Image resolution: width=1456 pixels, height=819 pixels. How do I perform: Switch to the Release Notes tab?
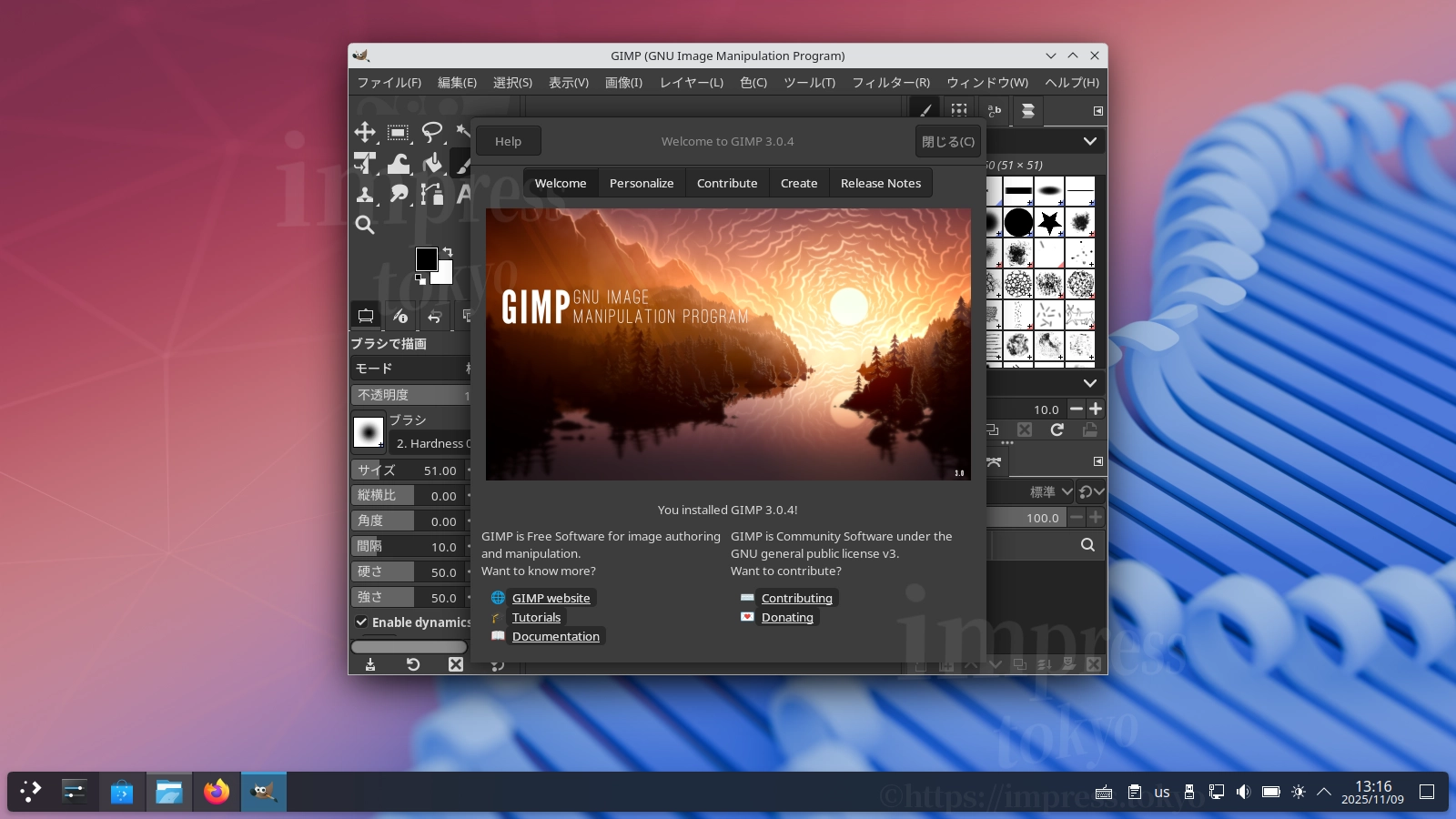[x=881, y=183]
